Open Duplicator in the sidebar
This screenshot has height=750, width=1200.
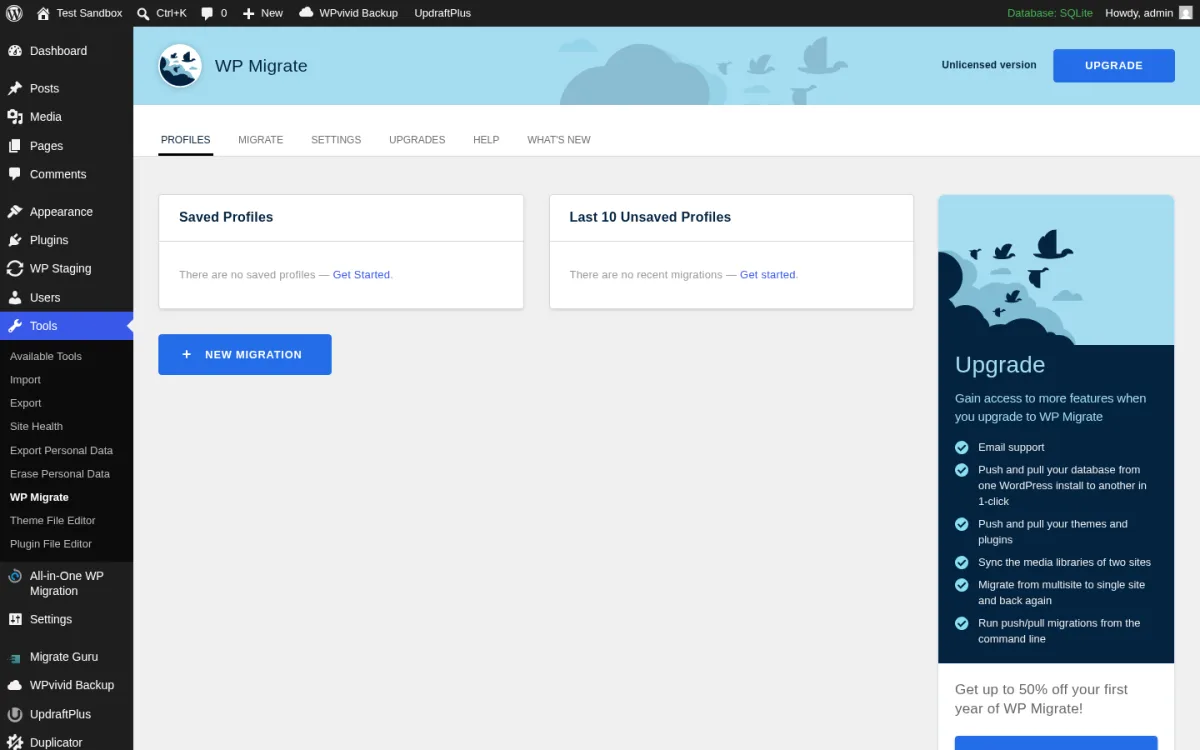[66, 742]
